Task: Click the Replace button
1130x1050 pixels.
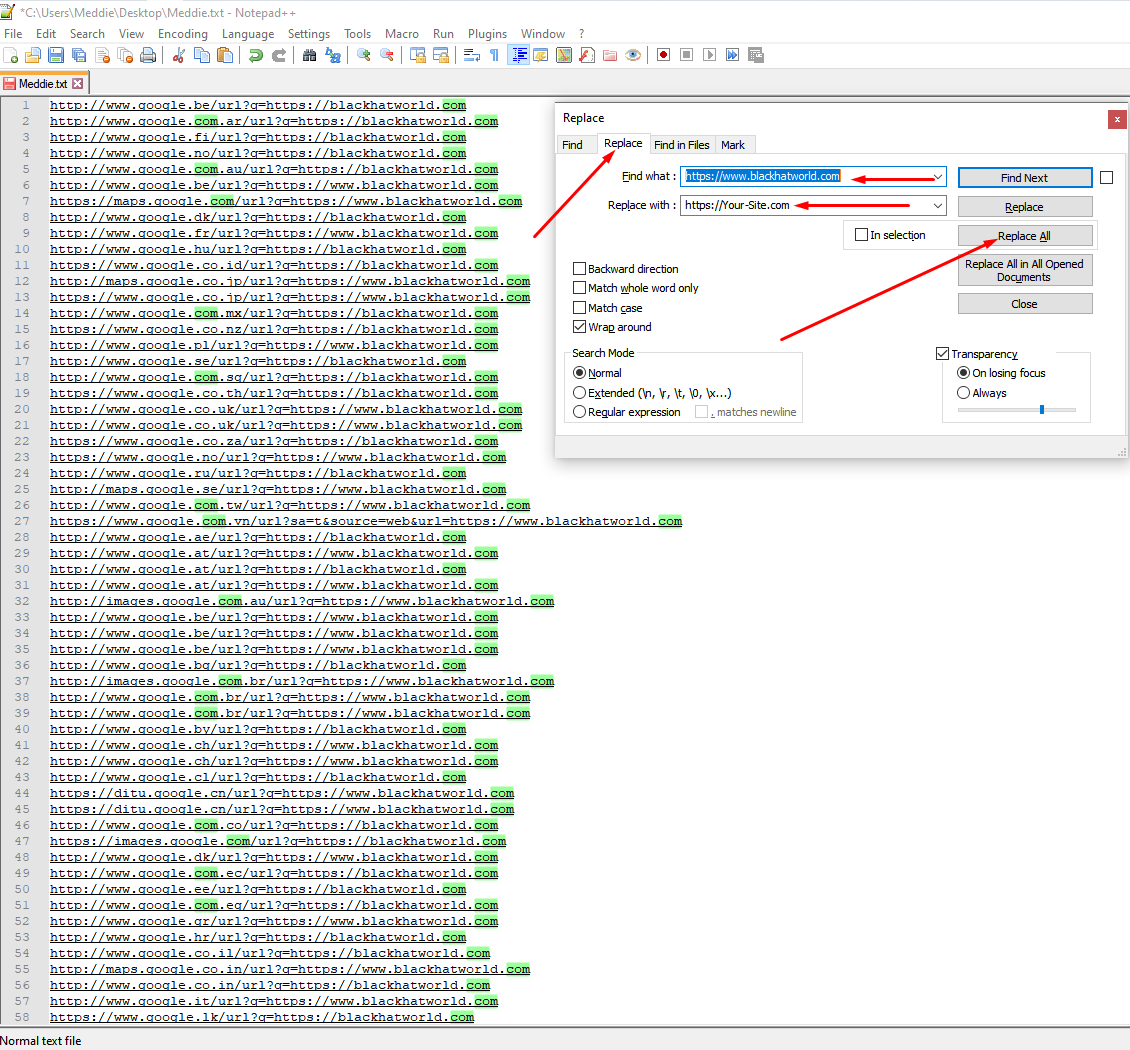Action: tap(1024, 207)
